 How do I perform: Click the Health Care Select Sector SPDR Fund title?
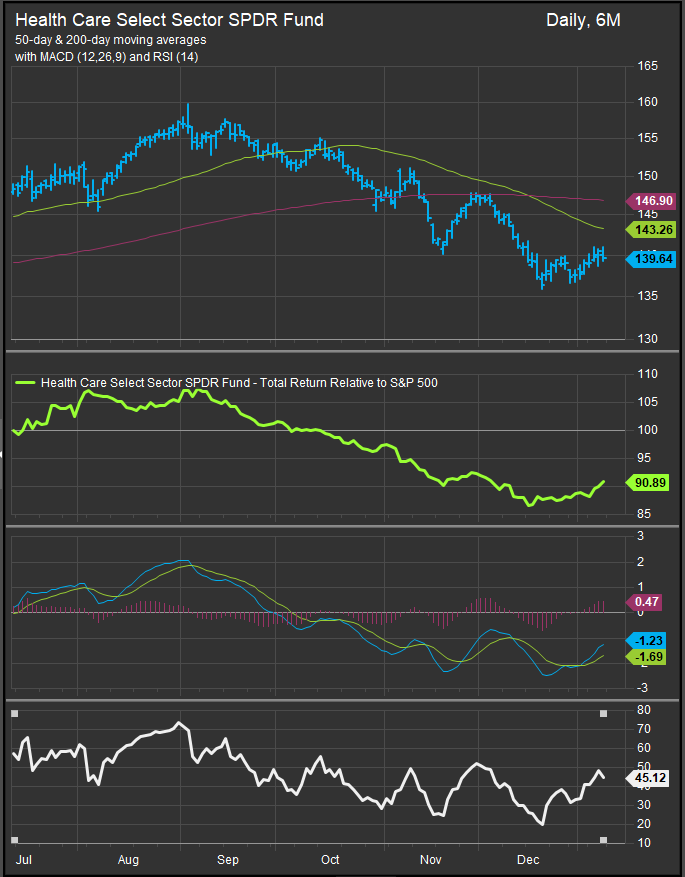169,20
